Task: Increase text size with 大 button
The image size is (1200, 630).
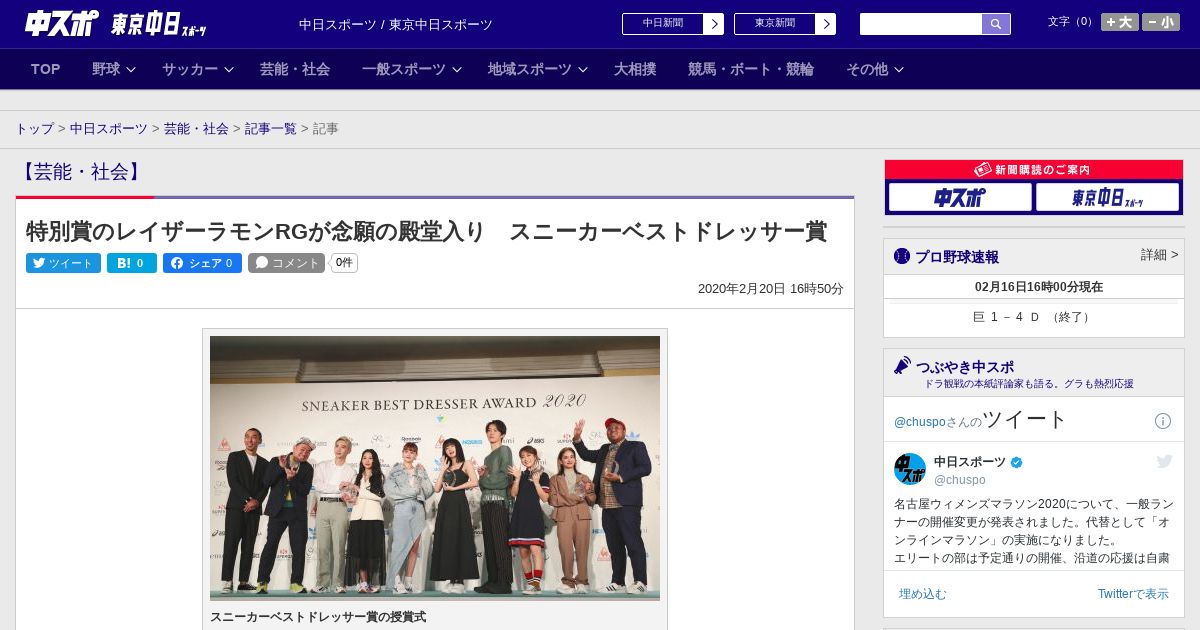Action: (1119, 22)
